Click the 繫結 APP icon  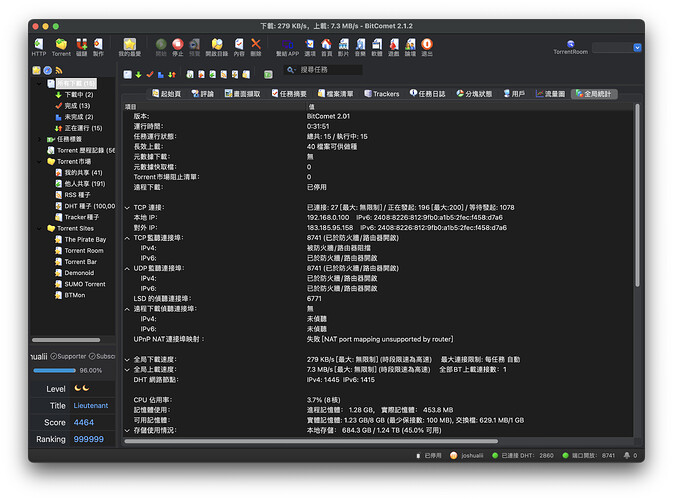point(287,47)
